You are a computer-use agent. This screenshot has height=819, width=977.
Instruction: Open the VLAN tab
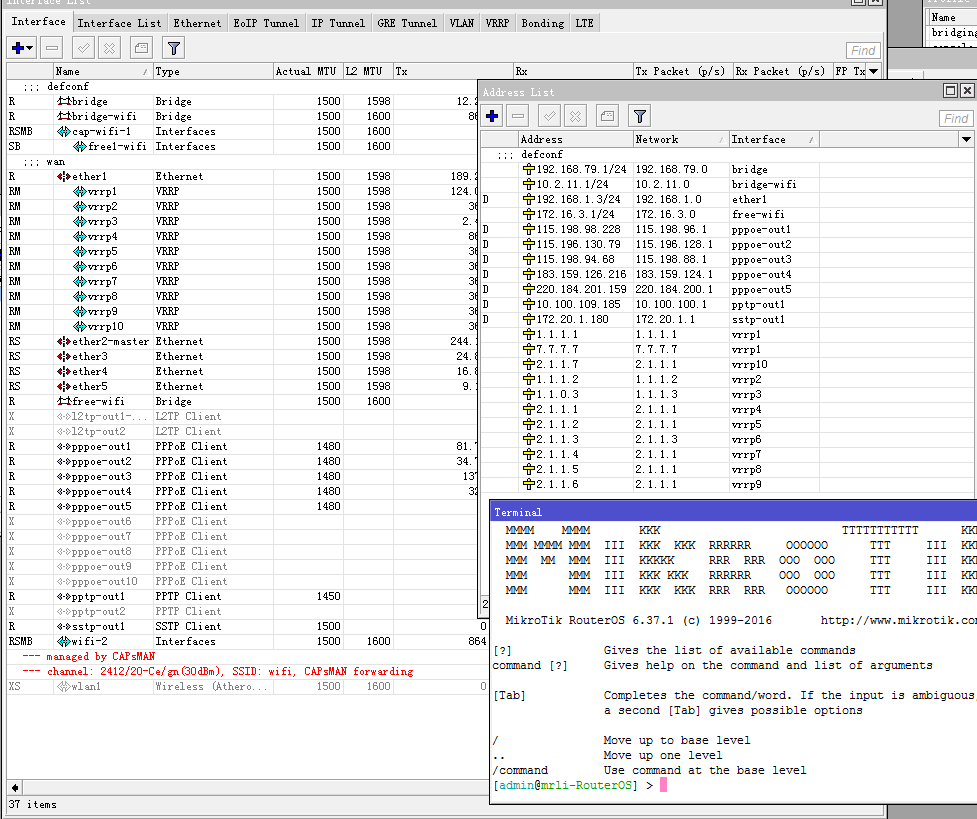[462, 24]
